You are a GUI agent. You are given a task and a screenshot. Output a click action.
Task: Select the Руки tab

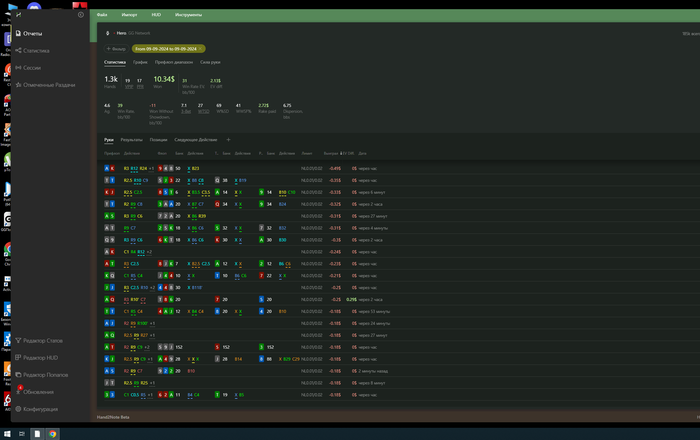109,140
